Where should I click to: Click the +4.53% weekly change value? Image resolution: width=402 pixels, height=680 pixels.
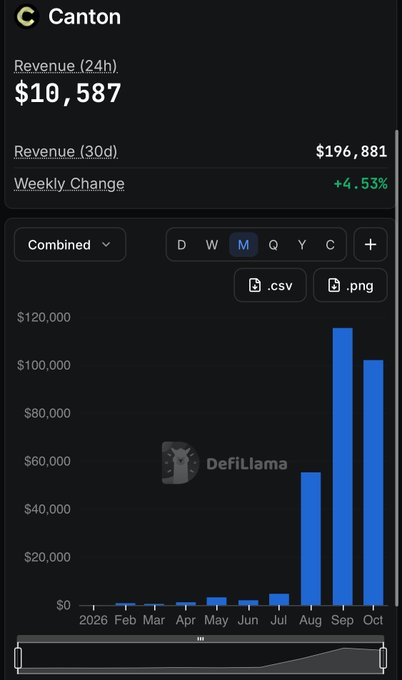click(360, 184)
